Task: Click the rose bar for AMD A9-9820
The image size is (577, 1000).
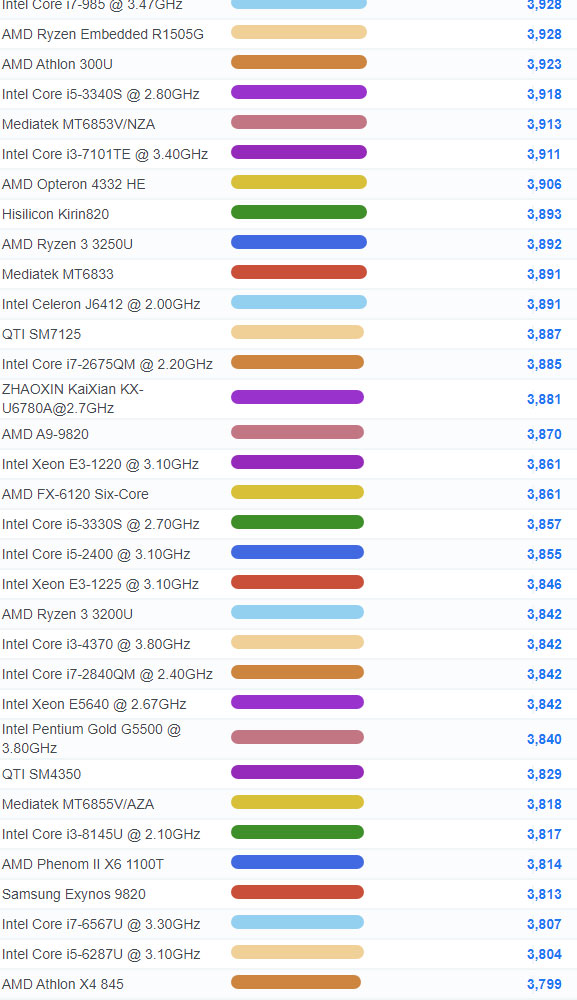Action: [x=297, y=432]
